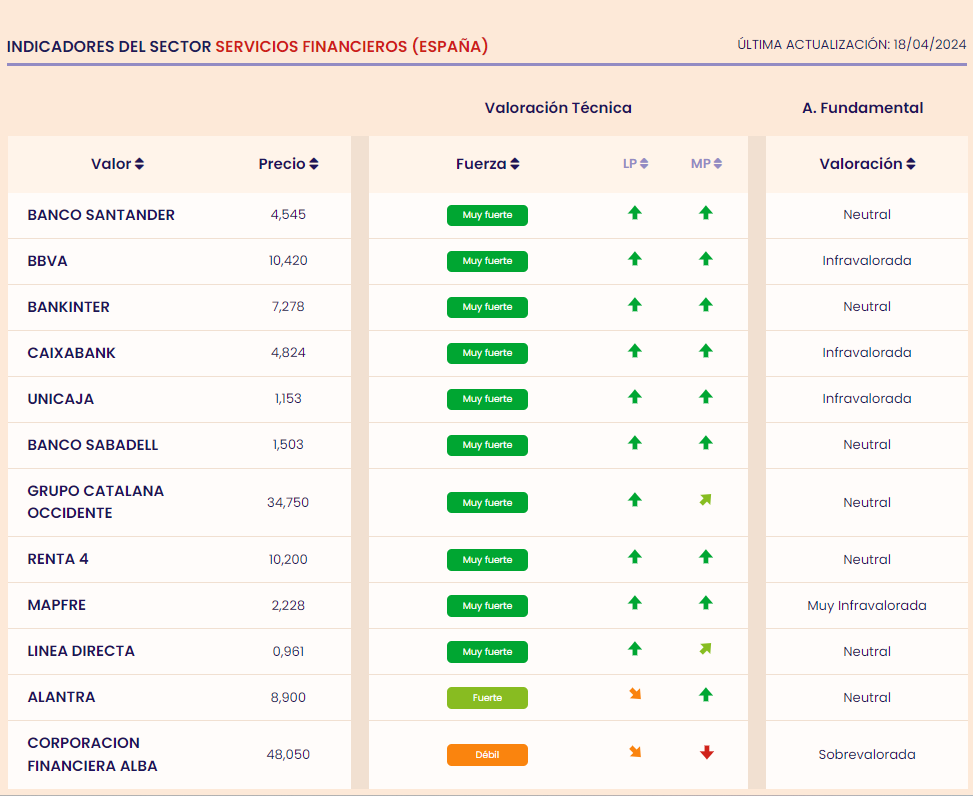Click Banco Sabadell LP up arrow
This screenshot has width=973, height=796.
click(x=634, y=443)
